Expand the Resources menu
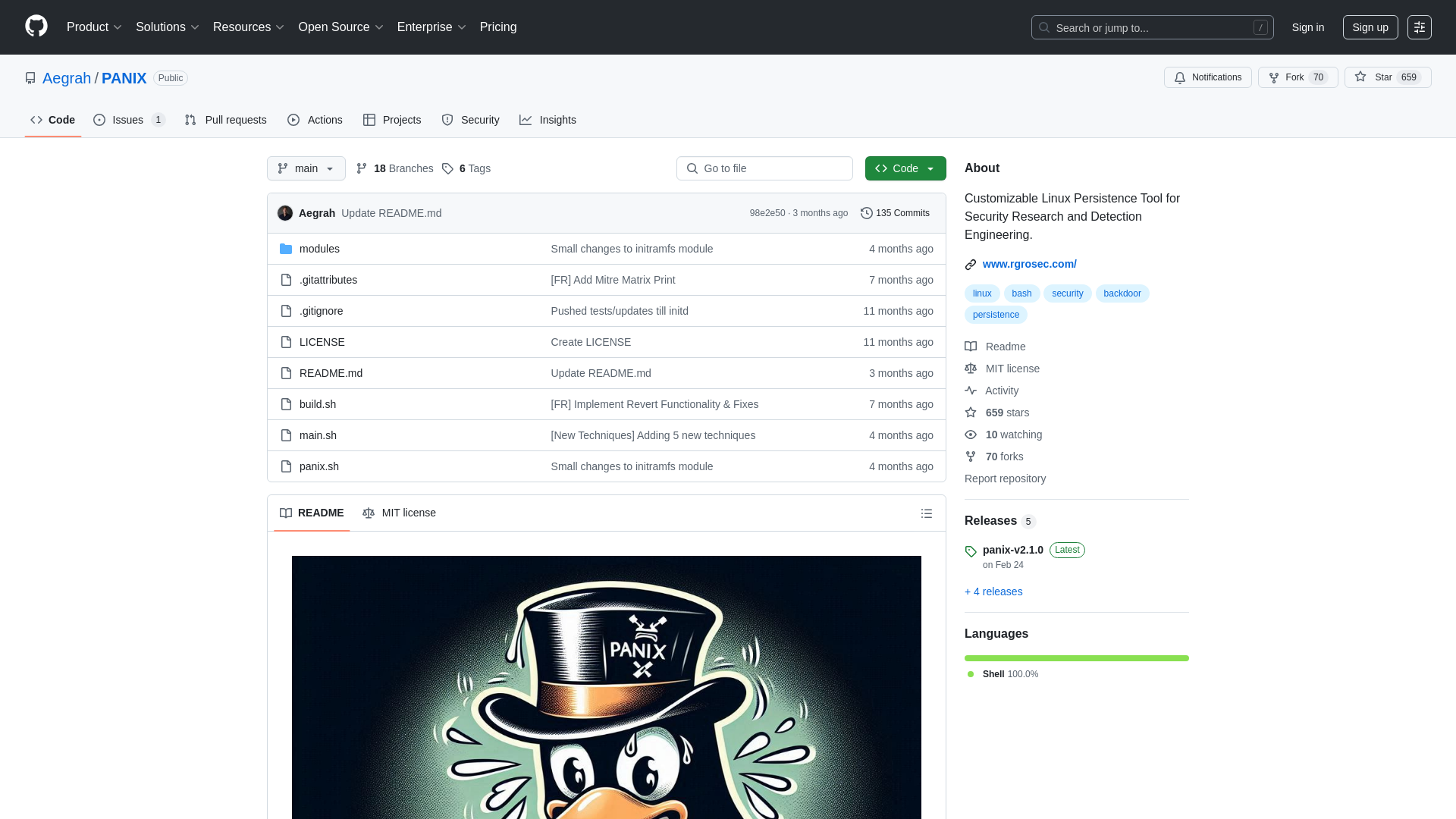The height and width of the screenshot is (819, 1456). click(248, 27)
